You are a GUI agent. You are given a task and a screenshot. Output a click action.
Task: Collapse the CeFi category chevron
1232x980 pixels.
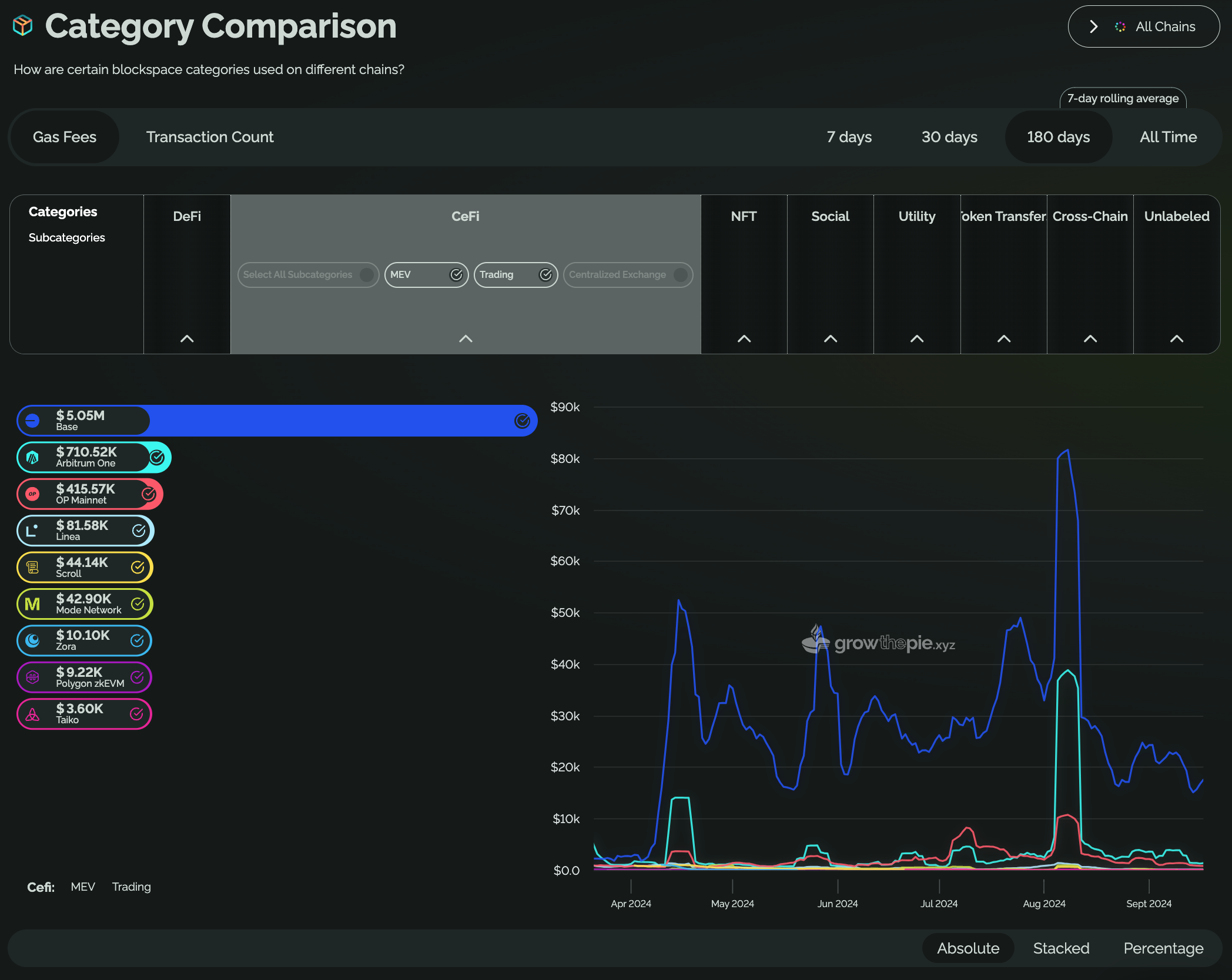click(x=466, y=338)
